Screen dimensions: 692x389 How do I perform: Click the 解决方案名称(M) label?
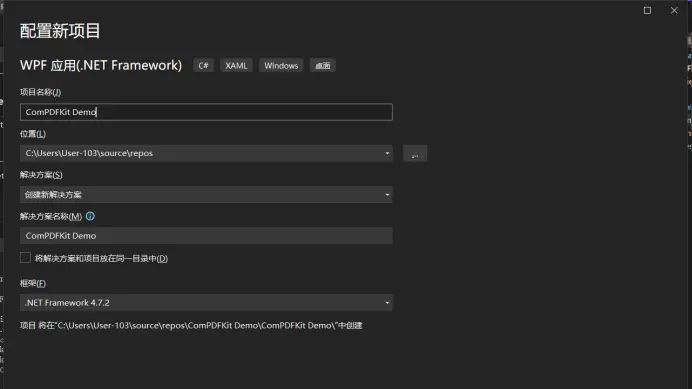[x=51, y=216]
